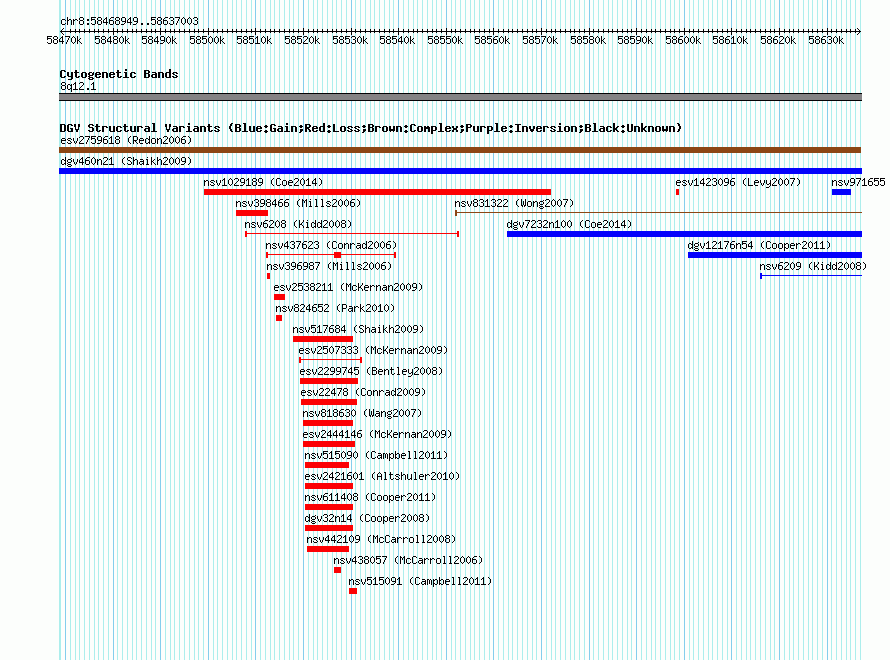Open esv1423096 (Levy2007) variant label

(738, 182)
